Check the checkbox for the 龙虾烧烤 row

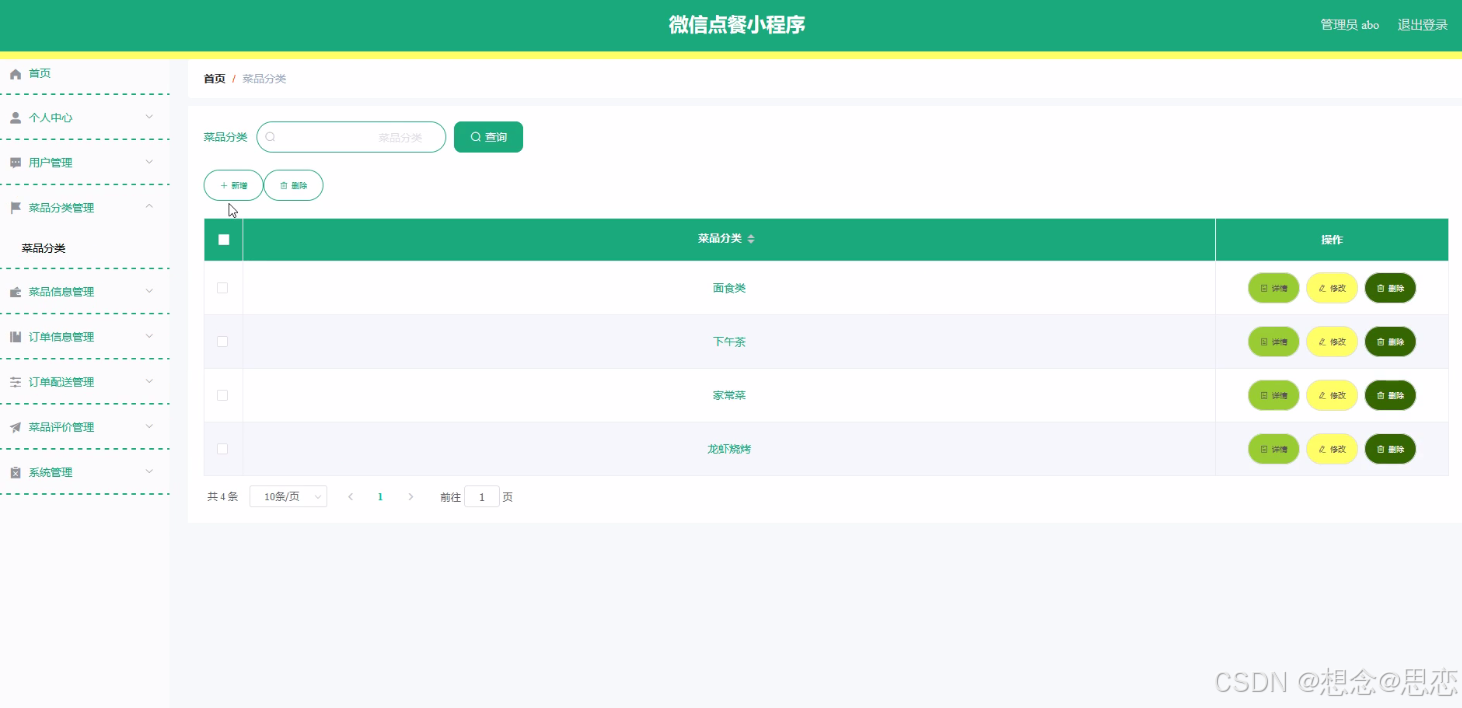[x=222, y=449]
